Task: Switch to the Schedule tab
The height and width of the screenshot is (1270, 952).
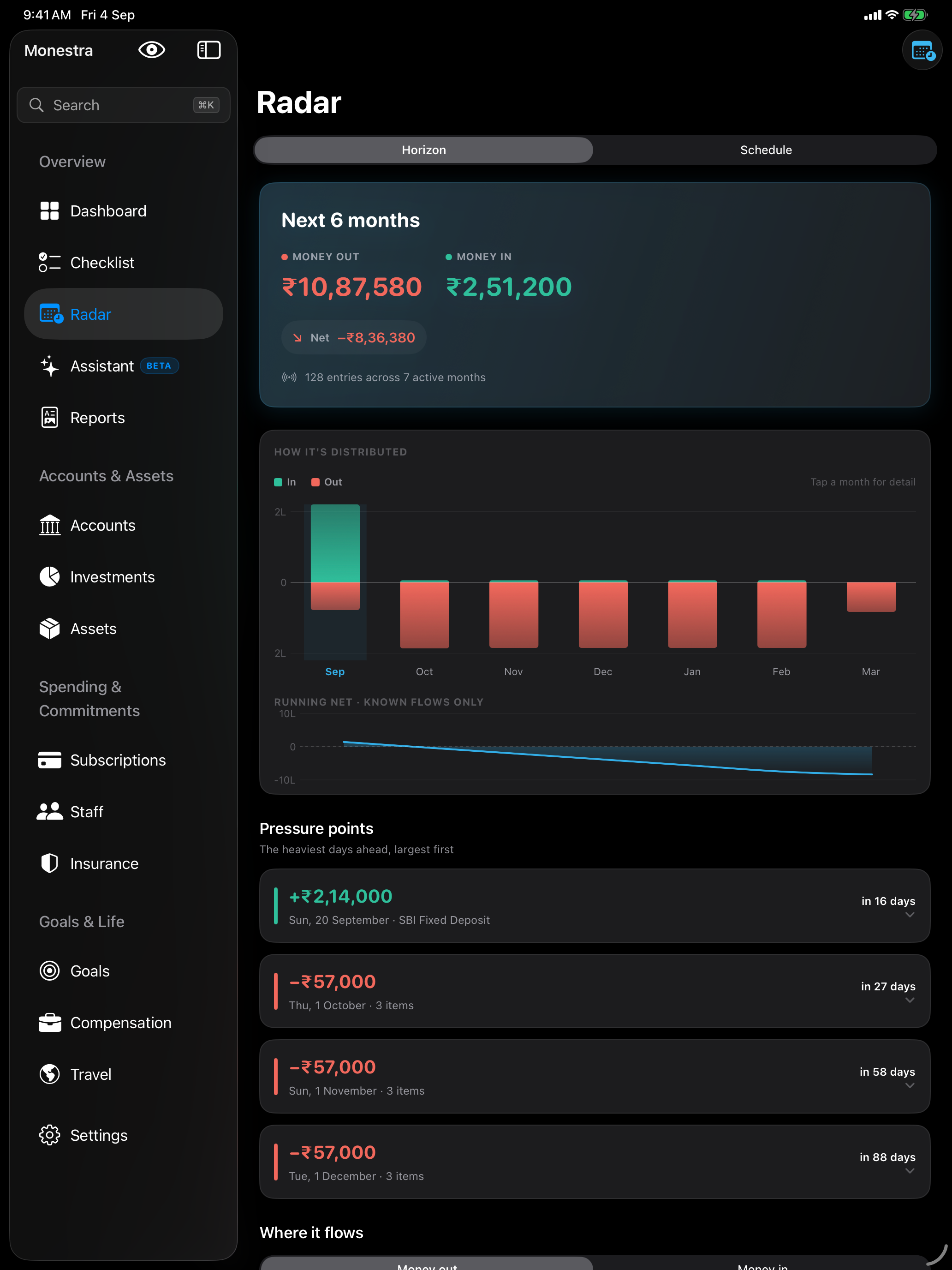Action: (x=766, y=150)
